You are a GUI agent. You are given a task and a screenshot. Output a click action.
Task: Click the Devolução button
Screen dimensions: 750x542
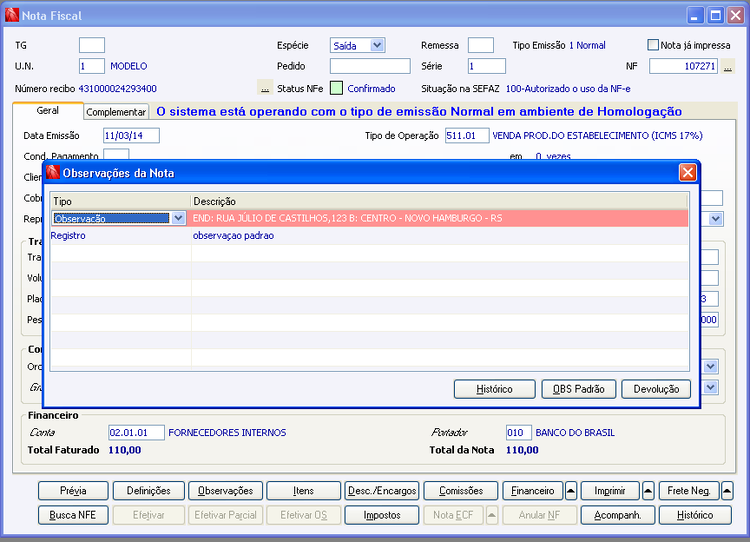coord(656,389)
